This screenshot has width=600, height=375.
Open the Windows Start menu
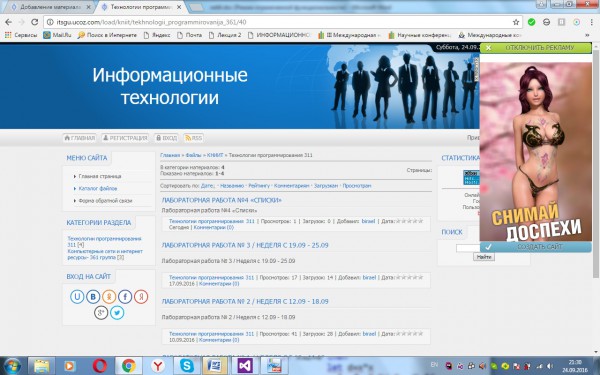(x=12, y=366)
